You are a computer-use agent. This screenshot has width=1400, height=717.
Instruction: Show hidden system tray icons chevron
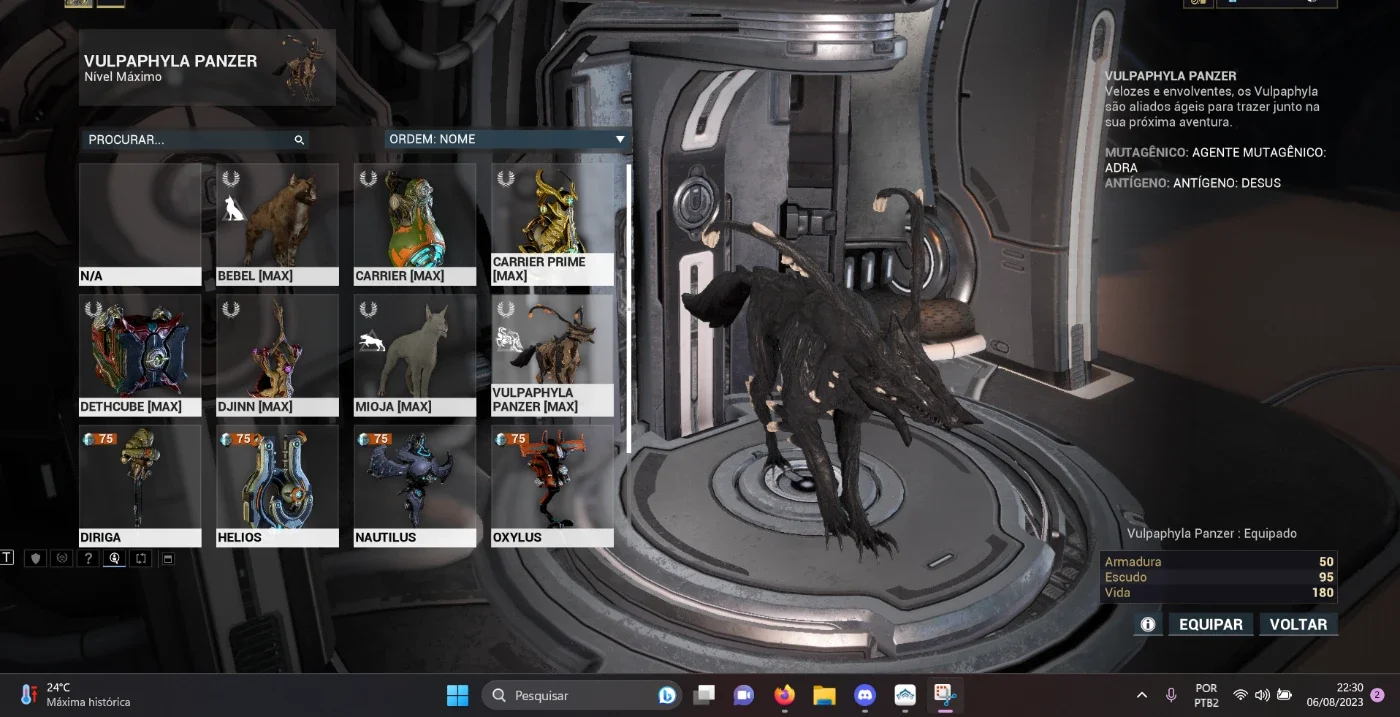click(1142, 694)
